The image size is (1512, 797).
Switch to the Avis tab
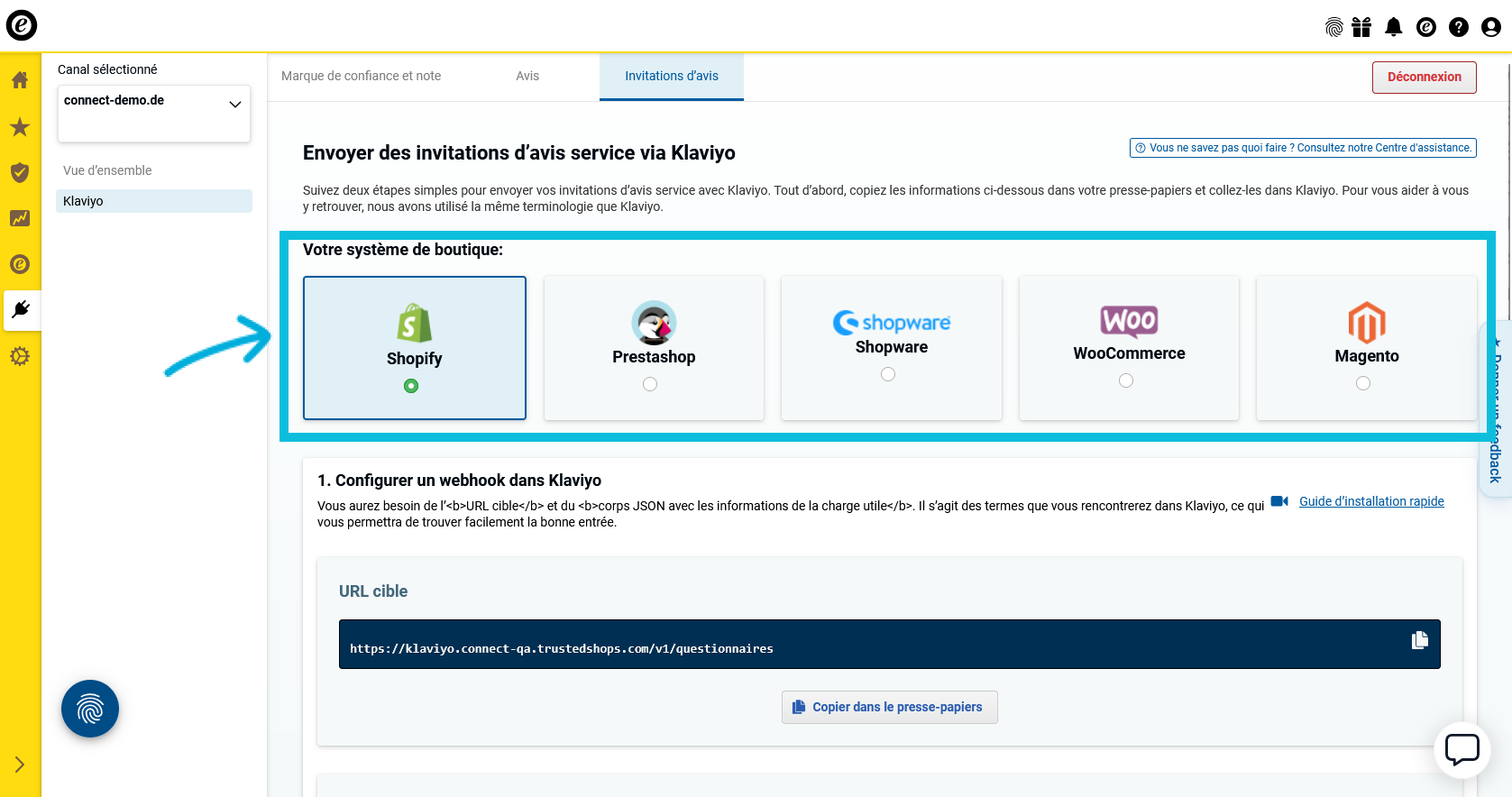pos(527,76)
